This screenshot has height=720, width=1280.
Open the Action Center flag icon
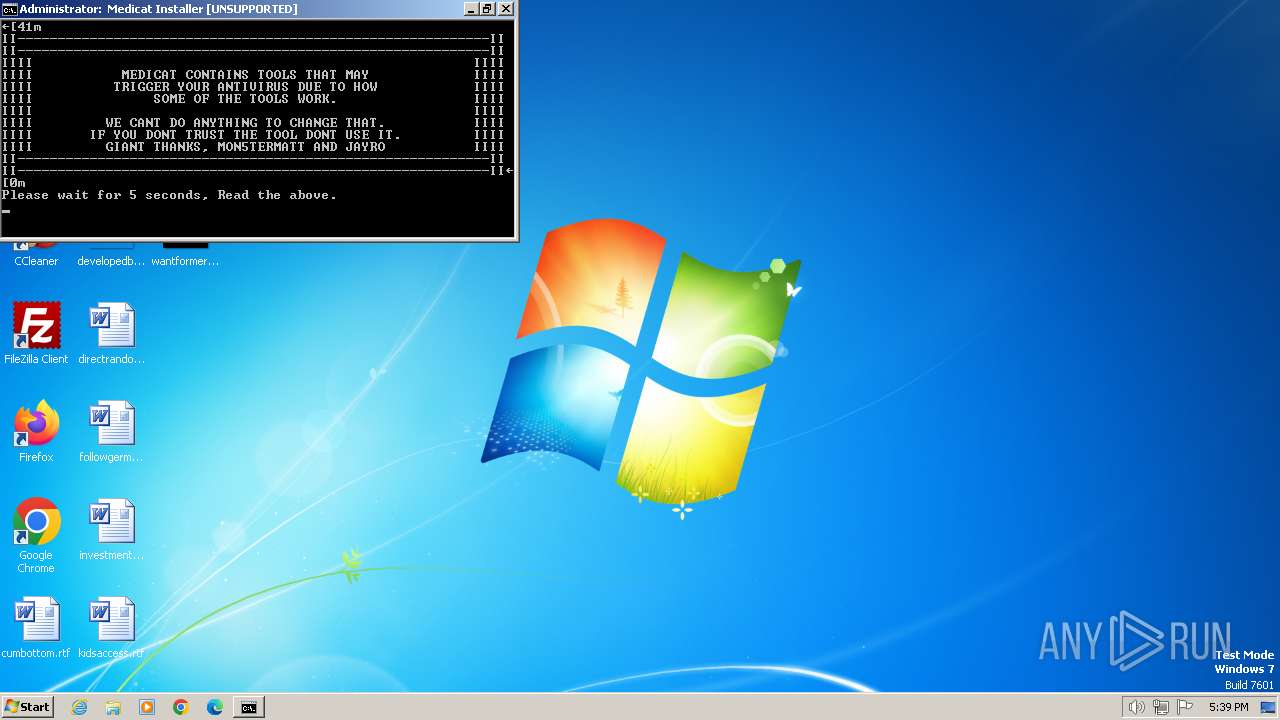click(1185, 707)
